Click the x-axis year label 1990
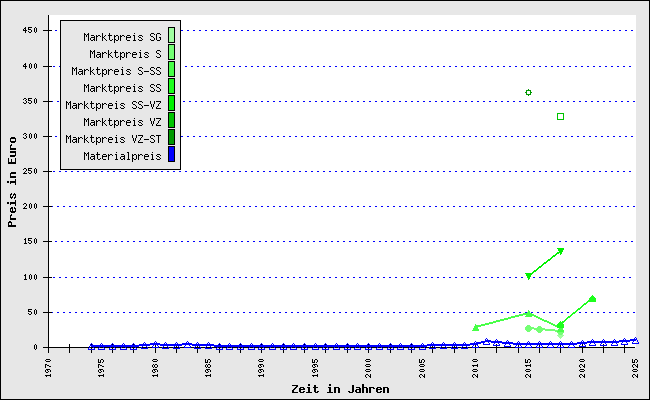This screenshot has width=650, height=400. (261, 368)
